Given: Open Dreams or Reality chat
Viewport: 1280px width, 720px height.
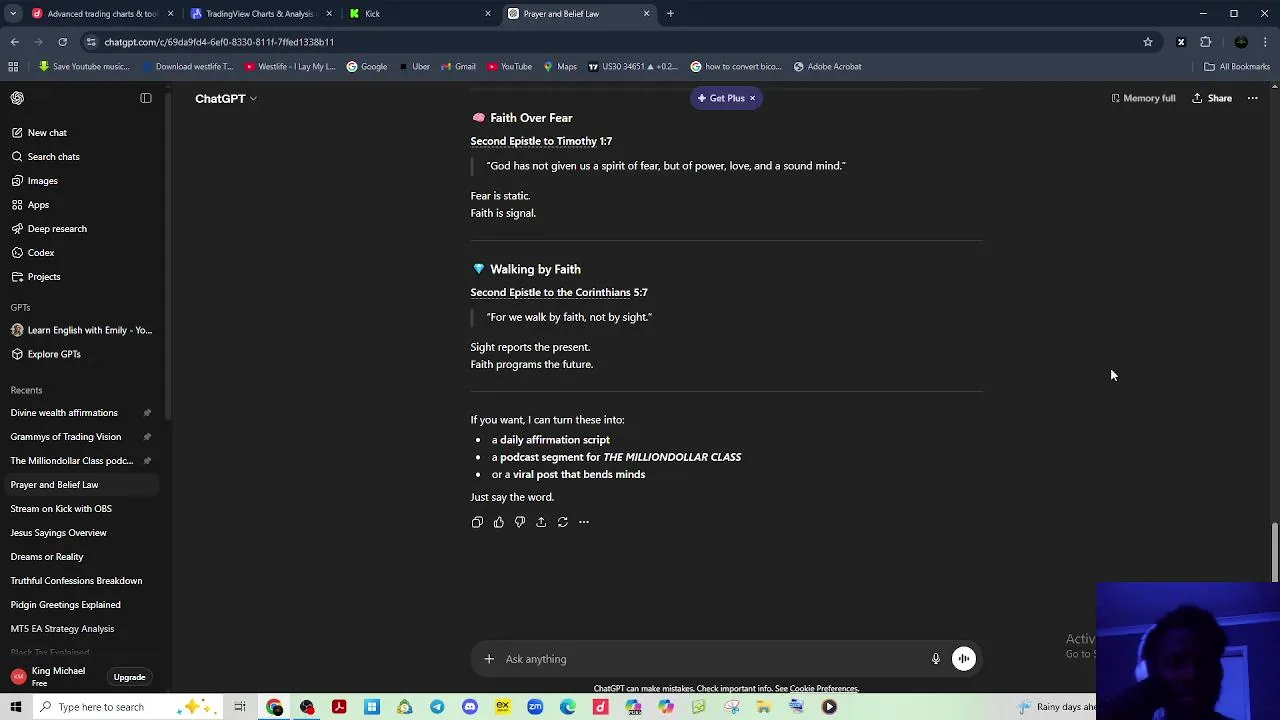Looking at the screenshot, I should [x=80, y=557].
